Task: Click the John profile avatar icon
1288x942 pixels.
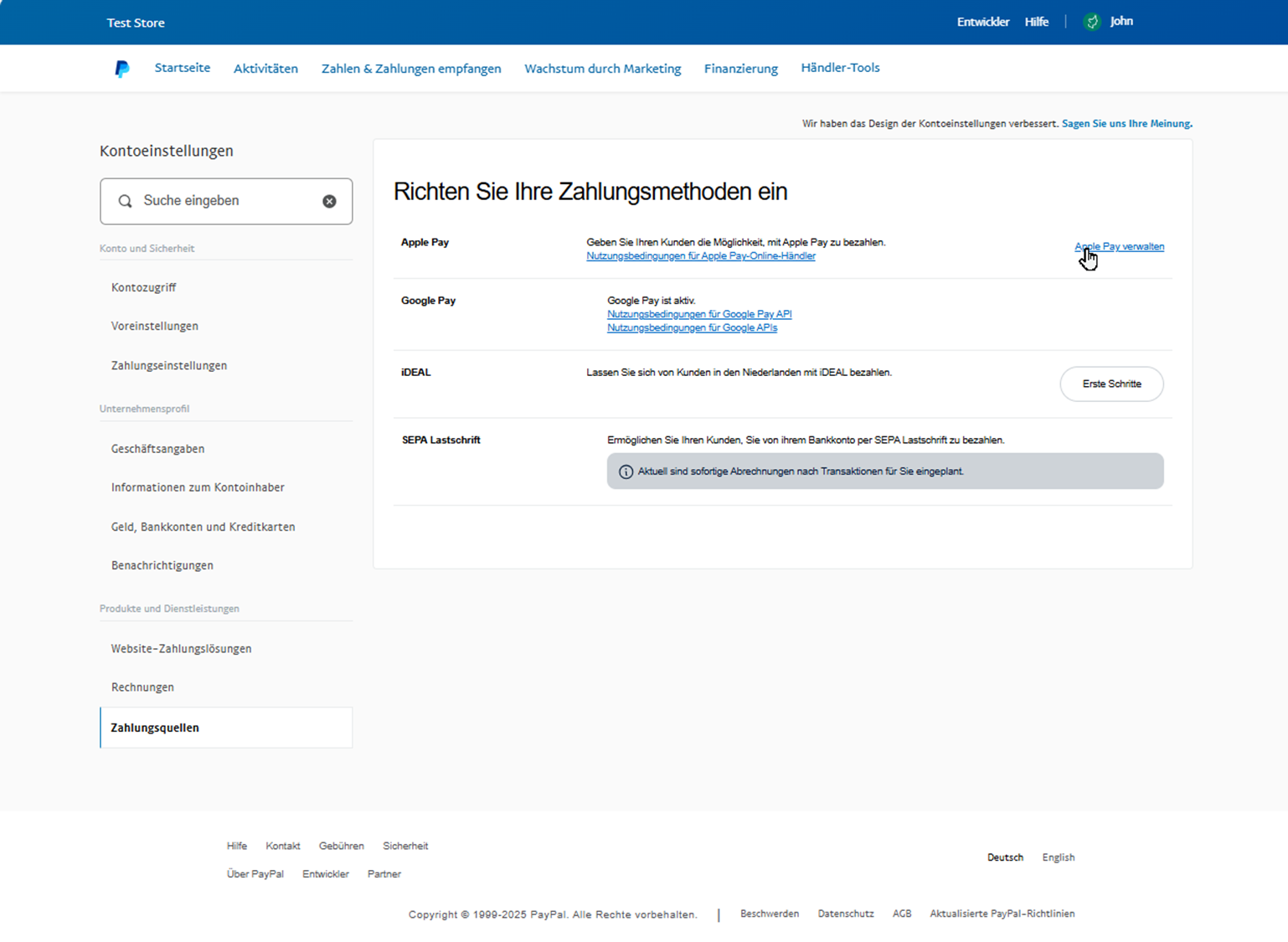Action: [1091, 22]
